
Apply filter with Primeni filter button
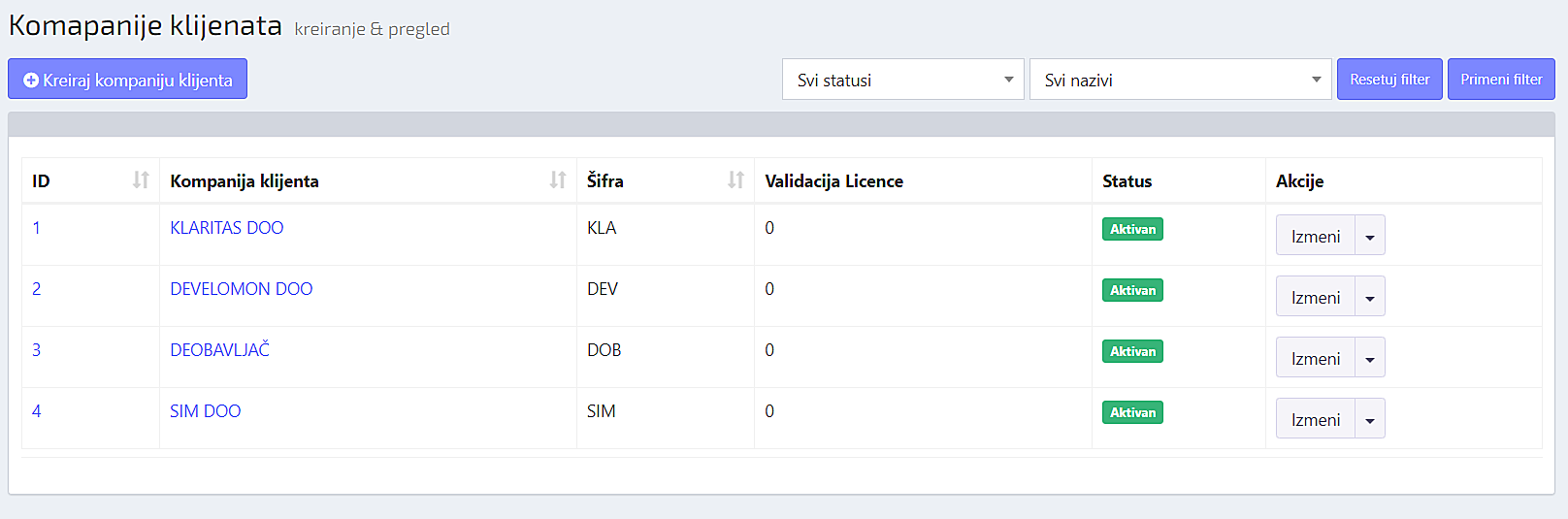pos(1500,80)
